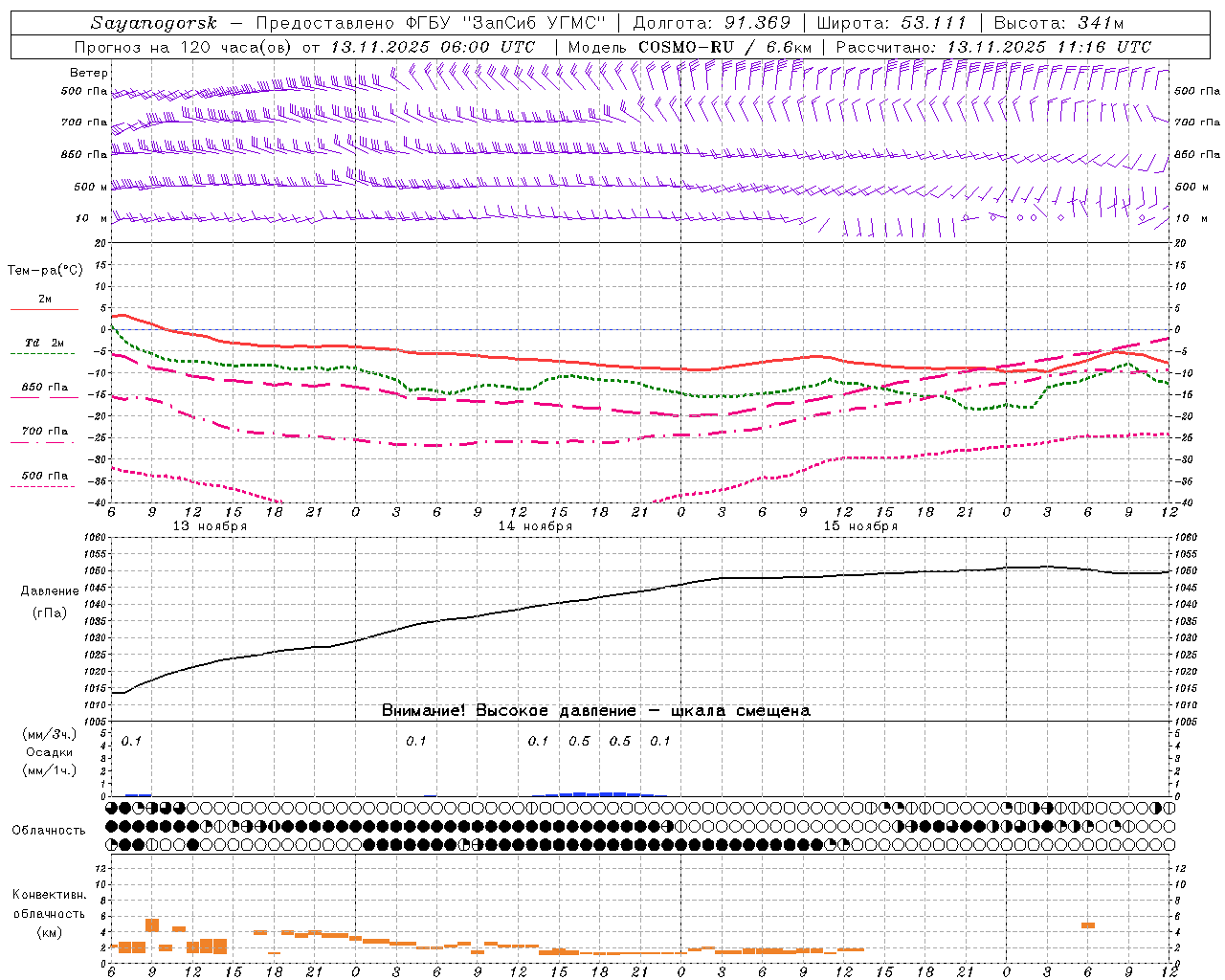This screenshot has height=980, width=1225.
Task: Click the 'Рассчитано: 13.11.2025 11:16 UTC' text
Action: click(x=993, y=47)
